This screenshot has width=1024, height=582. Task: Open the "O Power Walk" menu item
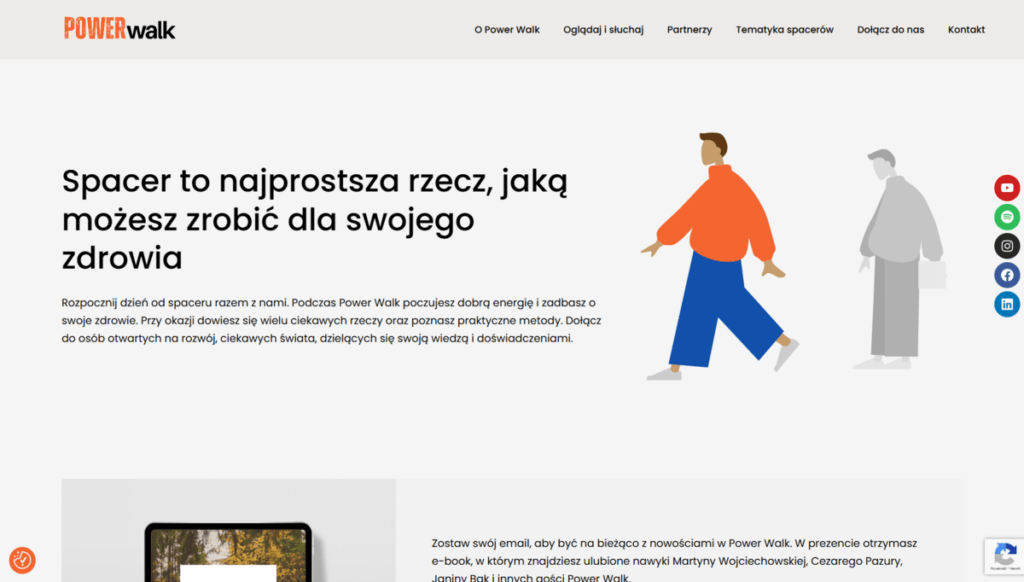pos(506,30)
